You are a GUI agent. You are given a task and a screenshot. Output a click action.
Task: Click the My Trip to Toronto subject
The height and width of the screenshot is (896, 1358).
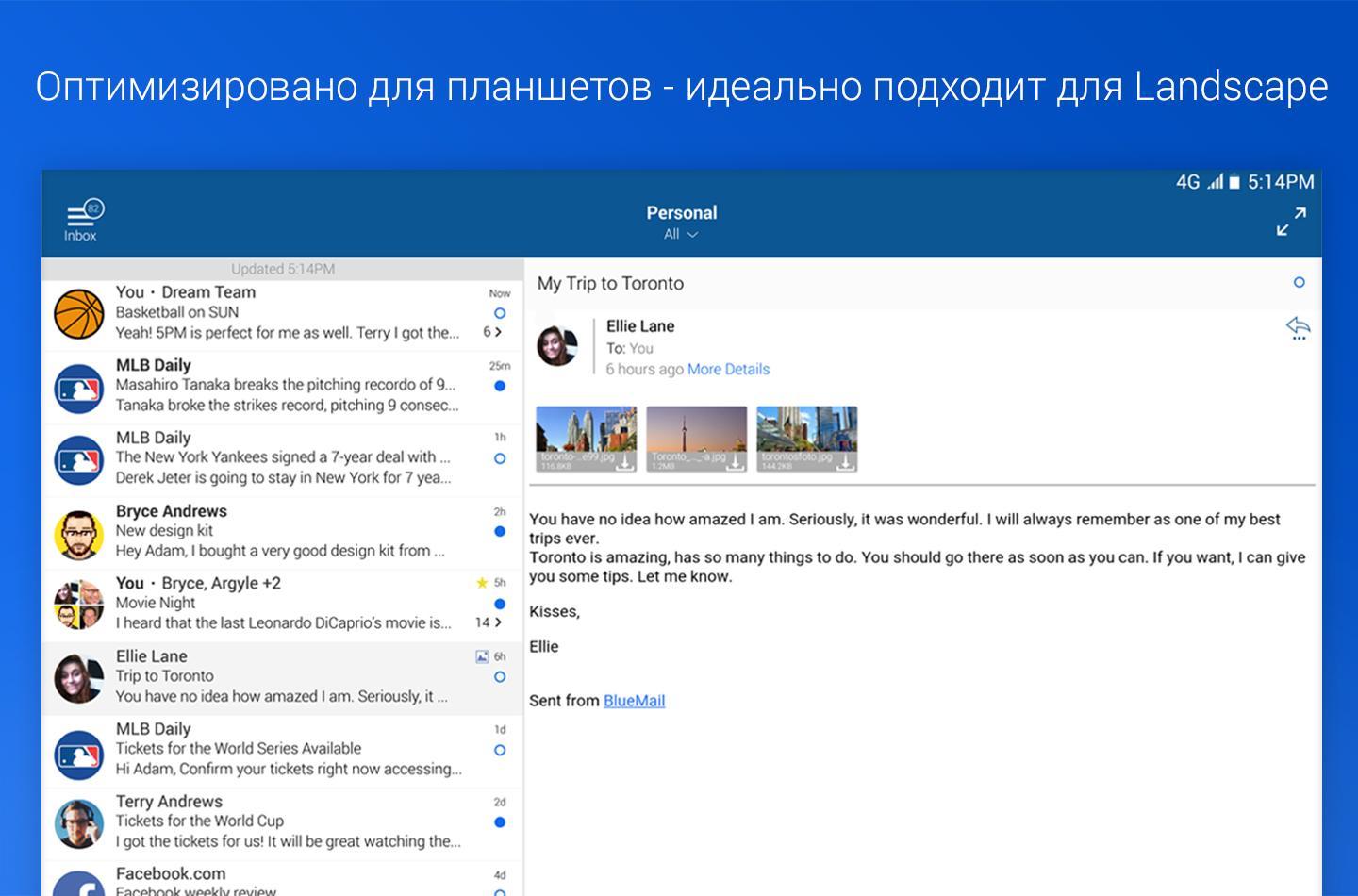coord(610,283)
